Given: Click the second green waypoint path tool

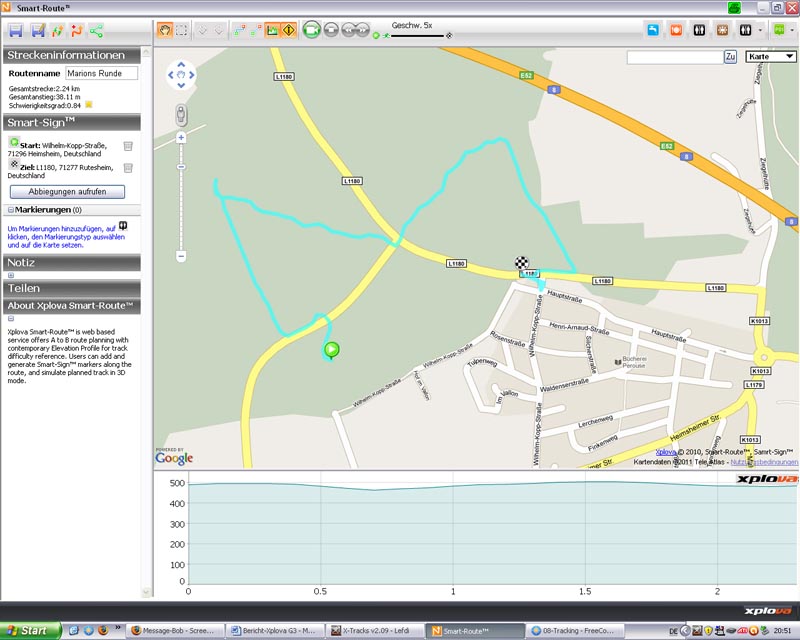Looking at the screenshot, I should pyautogui.click(x=256, y=31).
